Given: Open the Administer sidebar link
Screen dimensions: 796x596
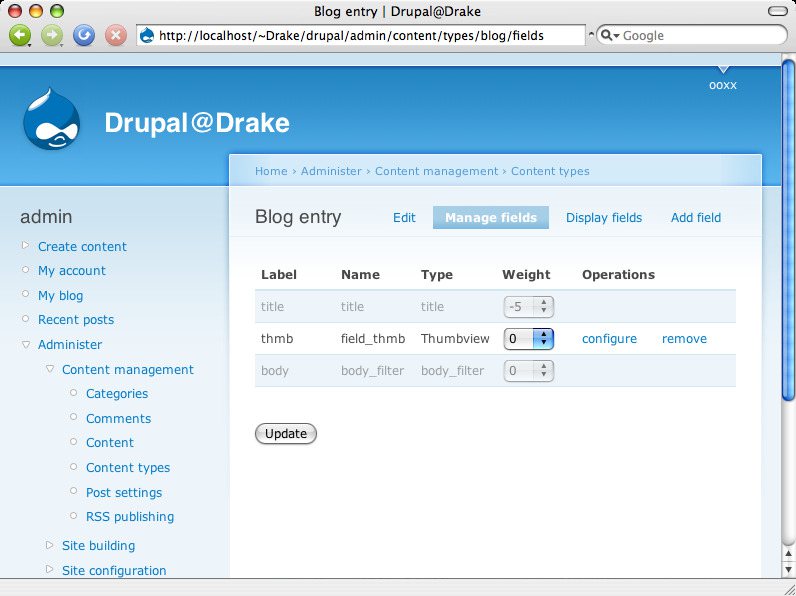Looking at the screenshot, I should coord(70,345).
